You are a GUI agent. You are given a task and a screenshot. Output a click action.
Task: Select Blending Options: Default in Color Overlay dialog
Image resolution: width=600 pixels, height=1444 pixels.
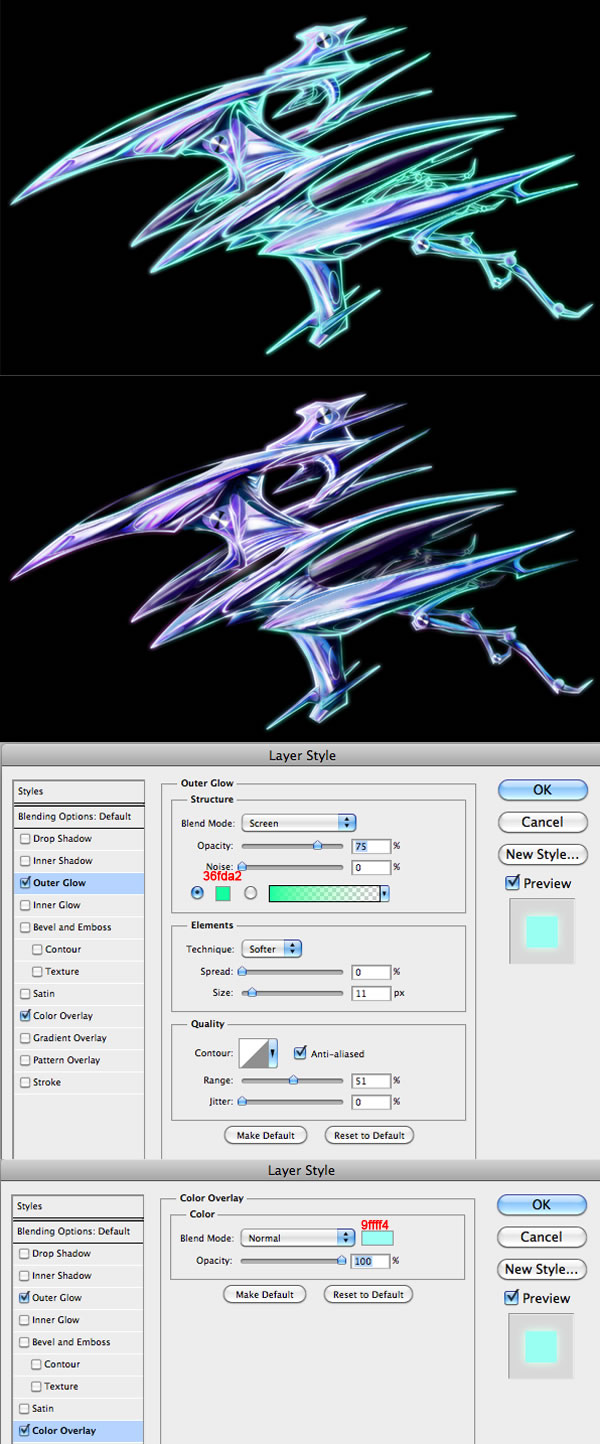click(79, 1231)
